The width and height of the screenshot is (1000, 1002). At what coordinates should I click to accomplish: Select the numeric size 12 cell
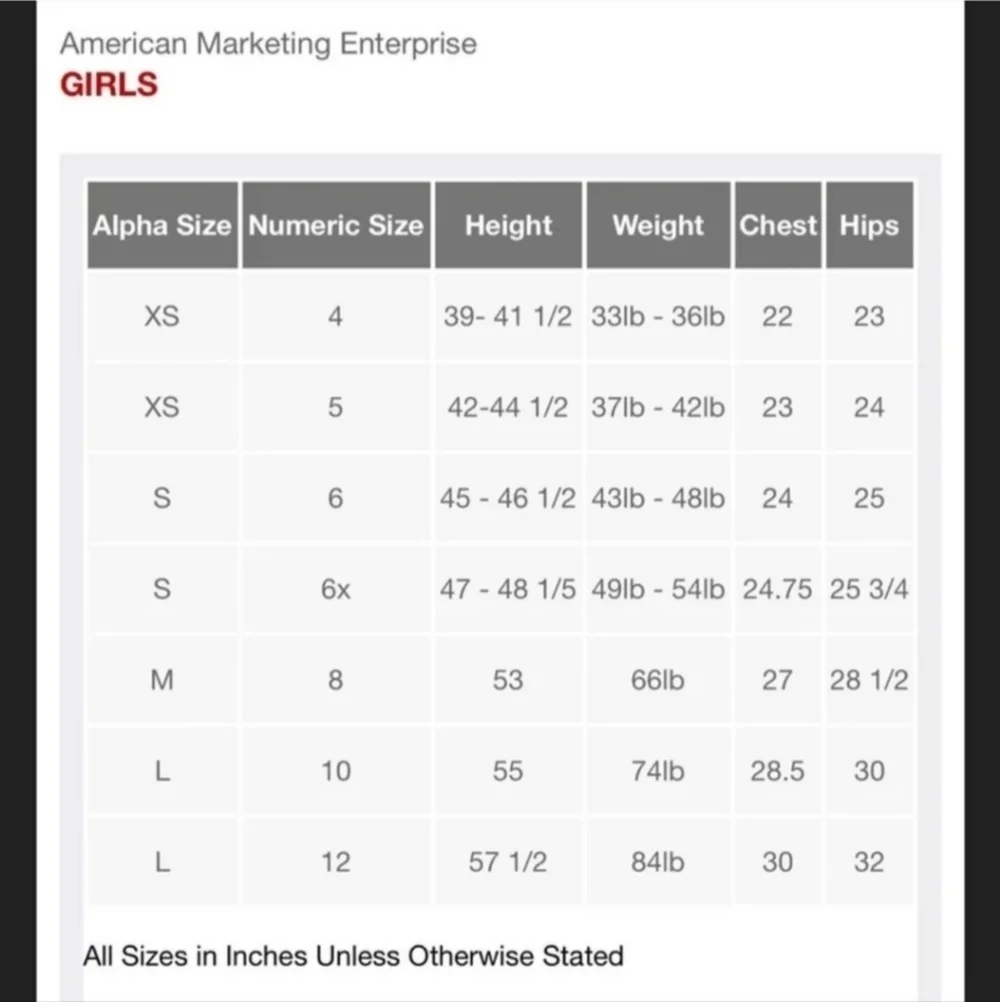coord(336,862)
